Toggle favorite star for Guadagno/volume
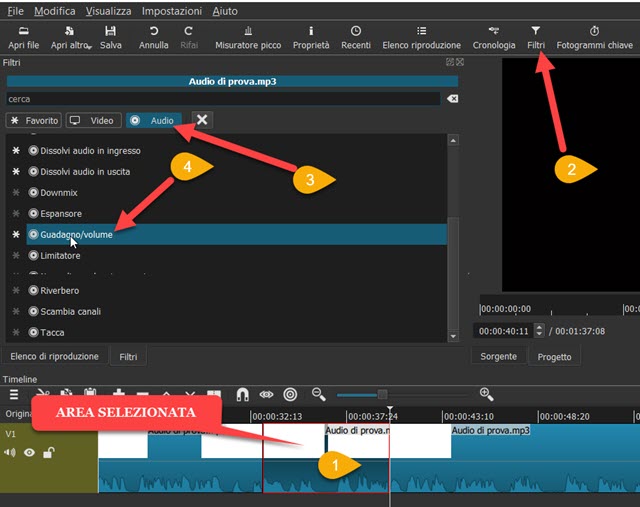This screenshot has width=640, height=507. (16, 234)
